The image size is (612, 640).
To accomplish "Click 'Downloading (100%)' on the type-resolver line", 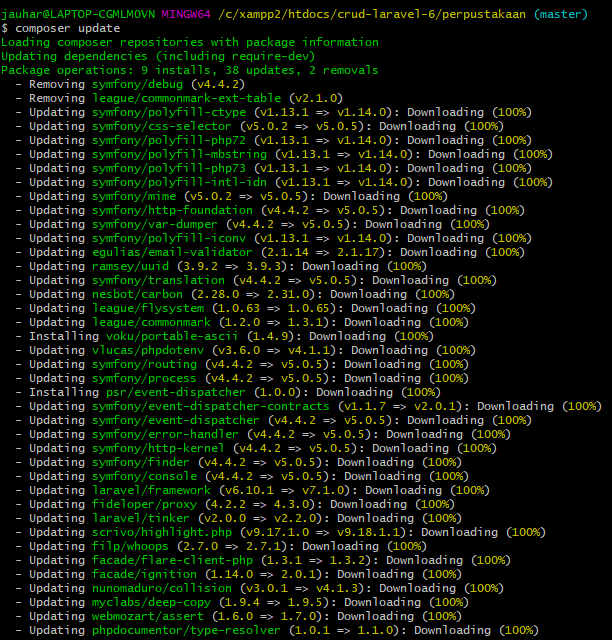I will tap(476, 629).
